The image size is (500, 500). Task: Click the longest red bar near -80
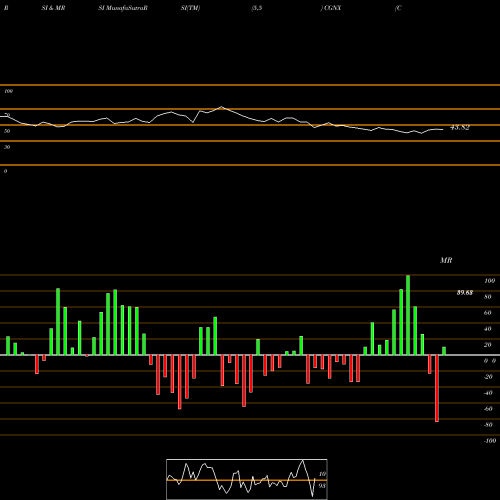click(x=437, y=388)
